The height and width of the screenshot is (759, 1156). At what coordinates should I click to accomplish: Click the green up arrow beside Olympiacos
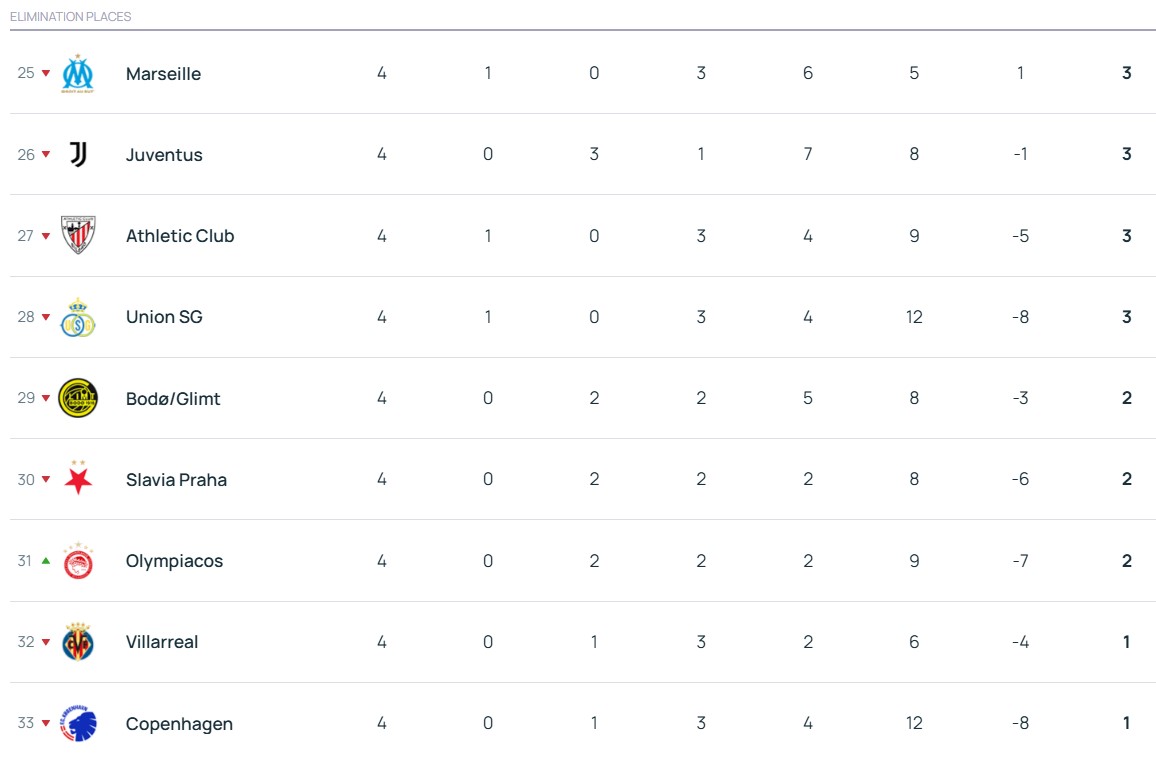coord(45,561)
